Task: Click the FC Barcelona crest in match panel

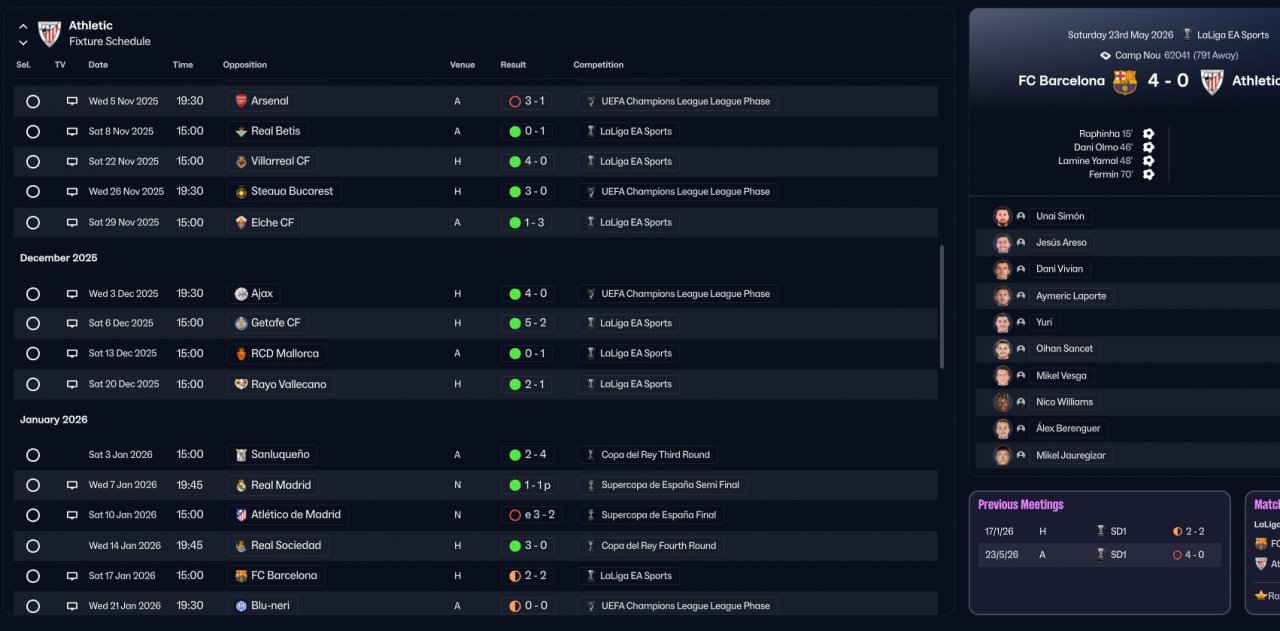Action: click(x=1125, y=81)
